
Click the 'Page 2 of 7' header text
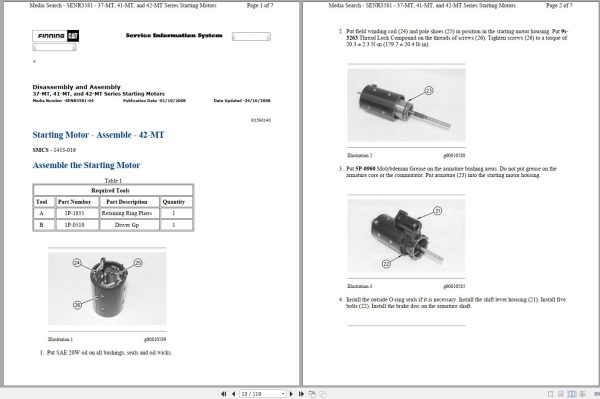click(559, 5)
